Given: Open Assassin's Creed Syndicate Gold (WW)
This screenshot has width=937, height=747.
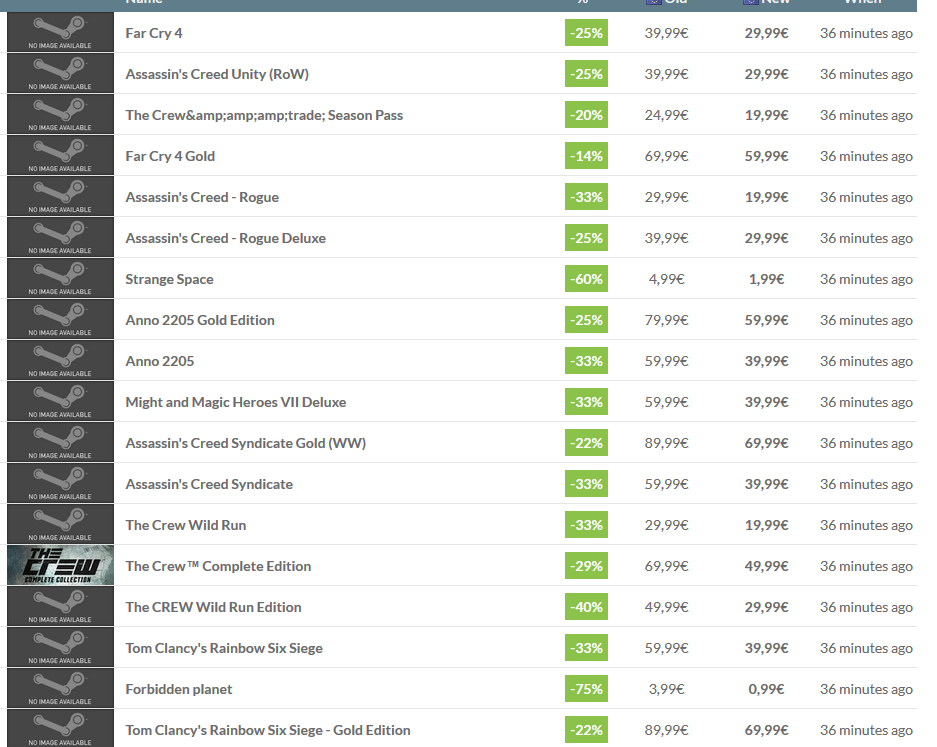Looking at the screenshot, I should click(246, 443).
